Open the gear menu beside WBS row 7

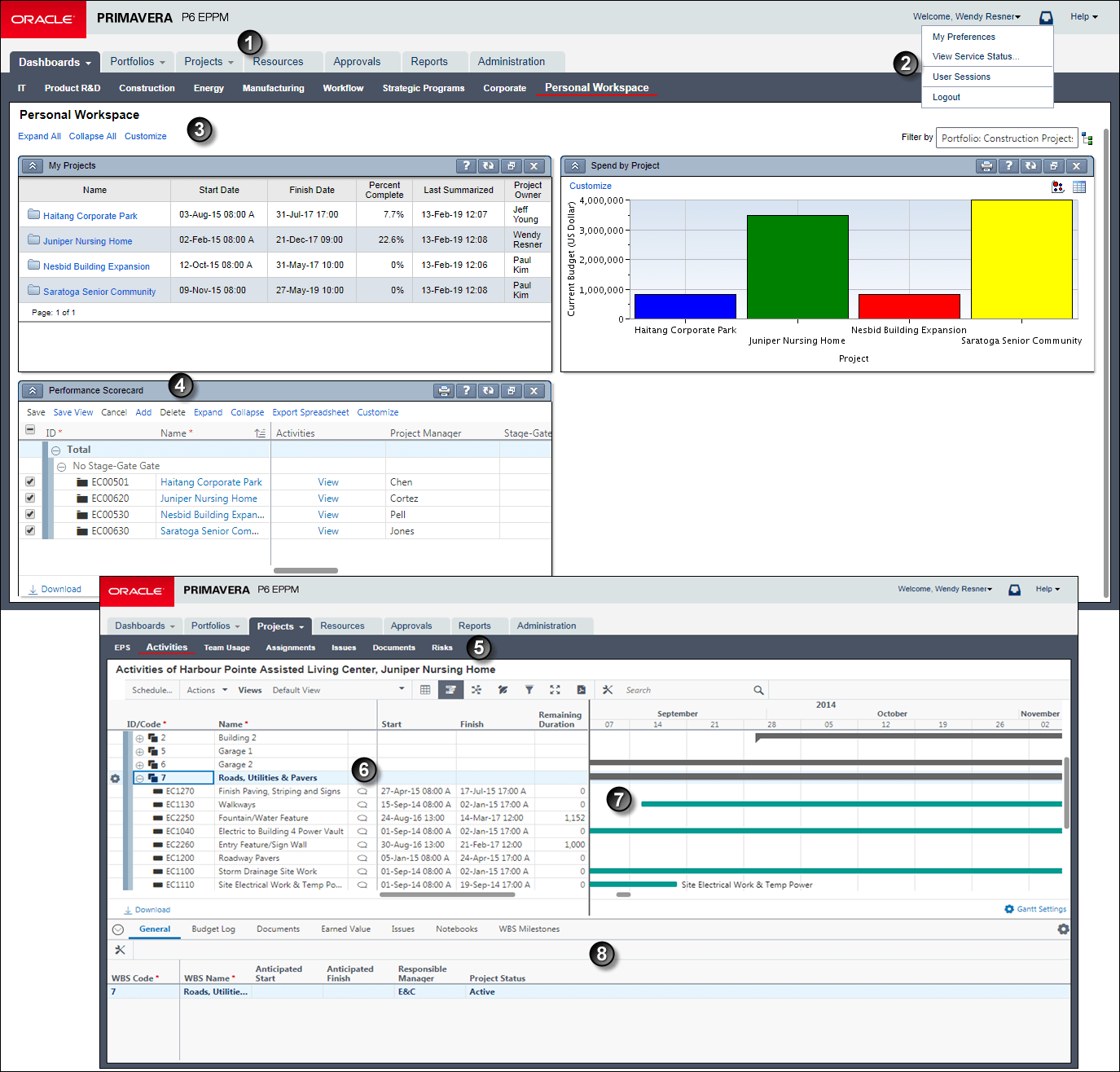[x=115, y=779]
